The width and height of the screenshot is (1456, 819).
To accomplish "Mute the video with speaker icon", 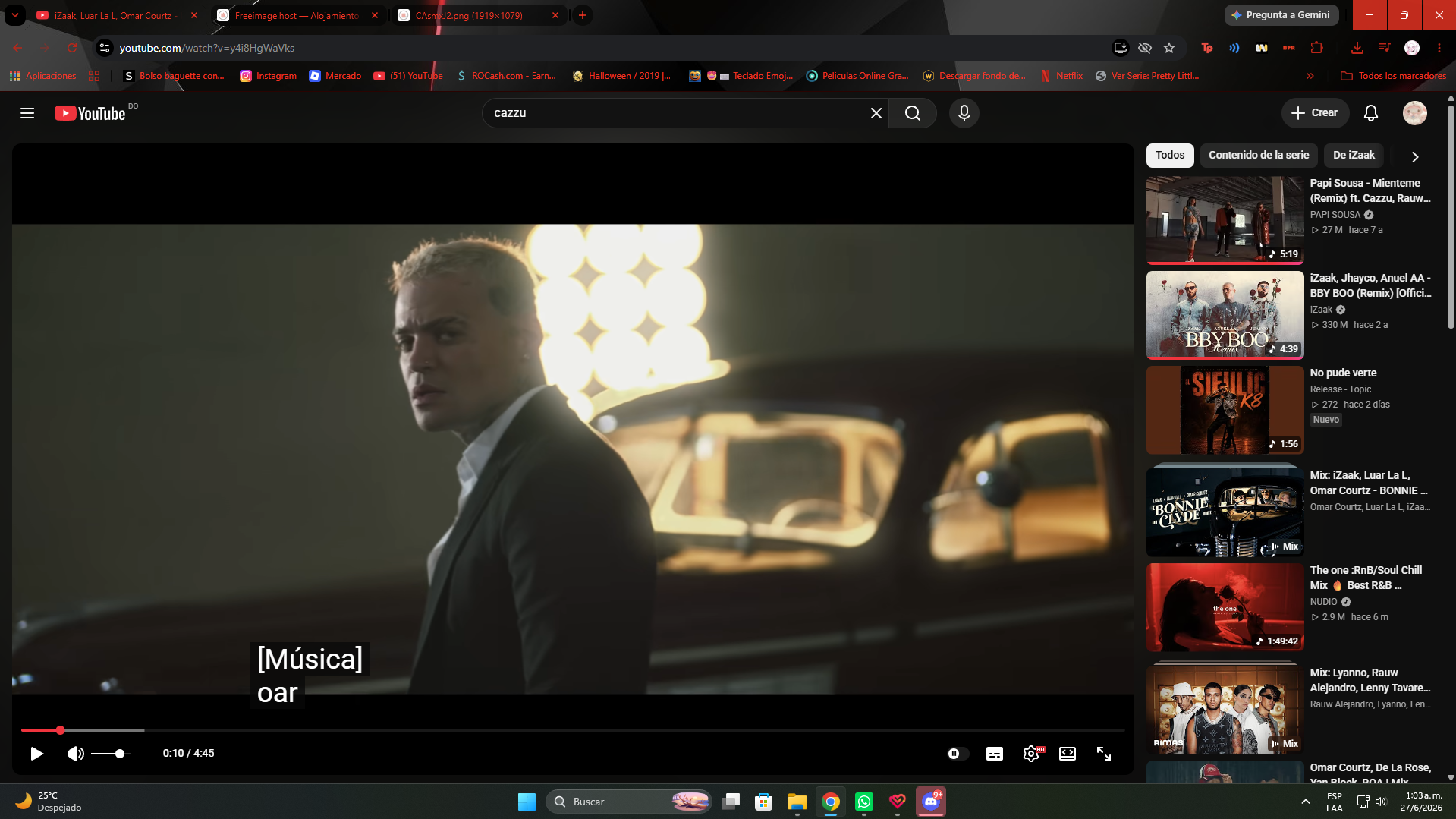I will point(76,753).
